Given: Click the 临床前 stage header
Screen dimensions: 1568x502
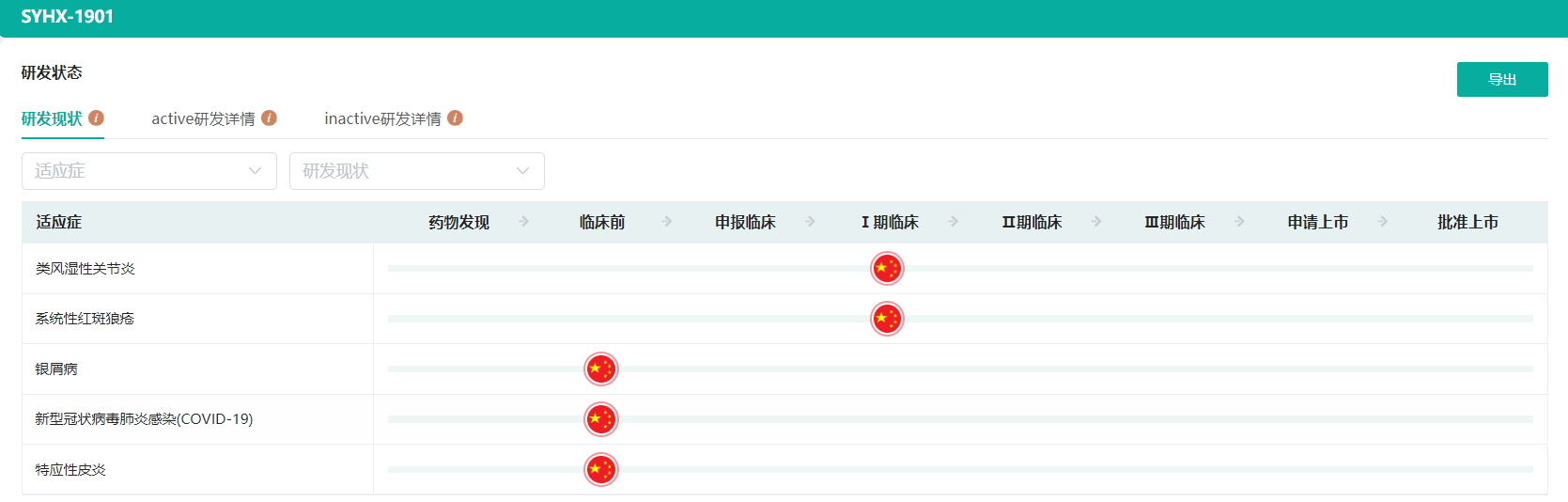Looking at the screenshot, I should pyautogui.click(x=602, y=222).
